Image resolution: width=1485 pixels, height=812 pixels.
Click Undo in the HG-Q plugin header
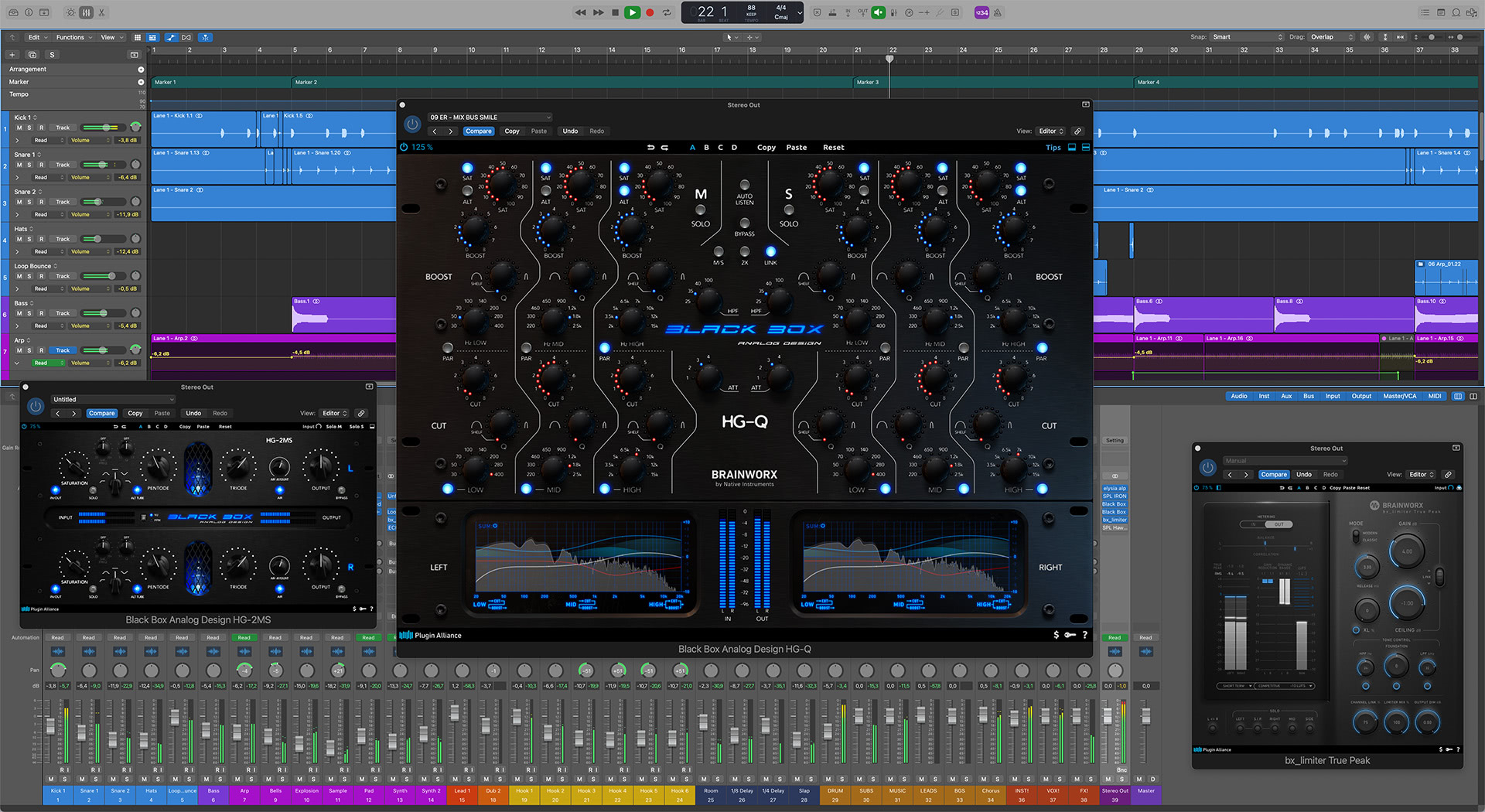[x=570, y=131]
